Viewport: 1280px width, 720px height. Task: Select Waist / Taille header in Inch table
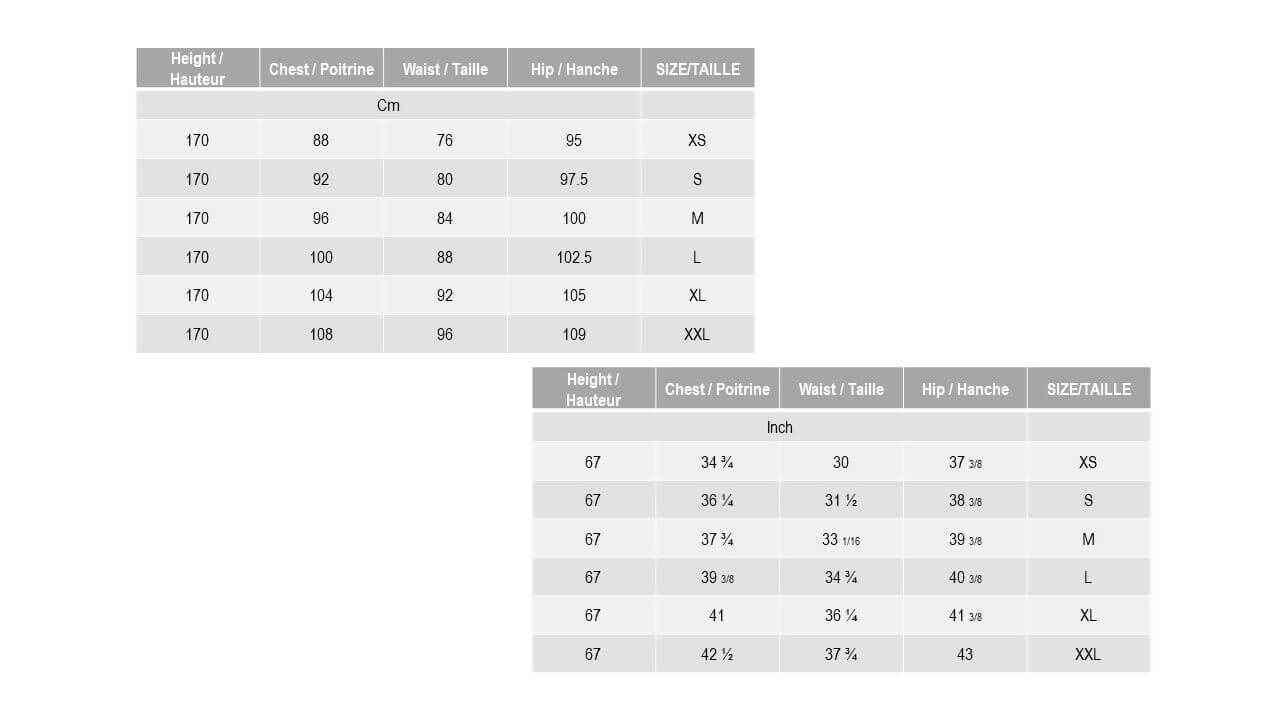point(840,389)
